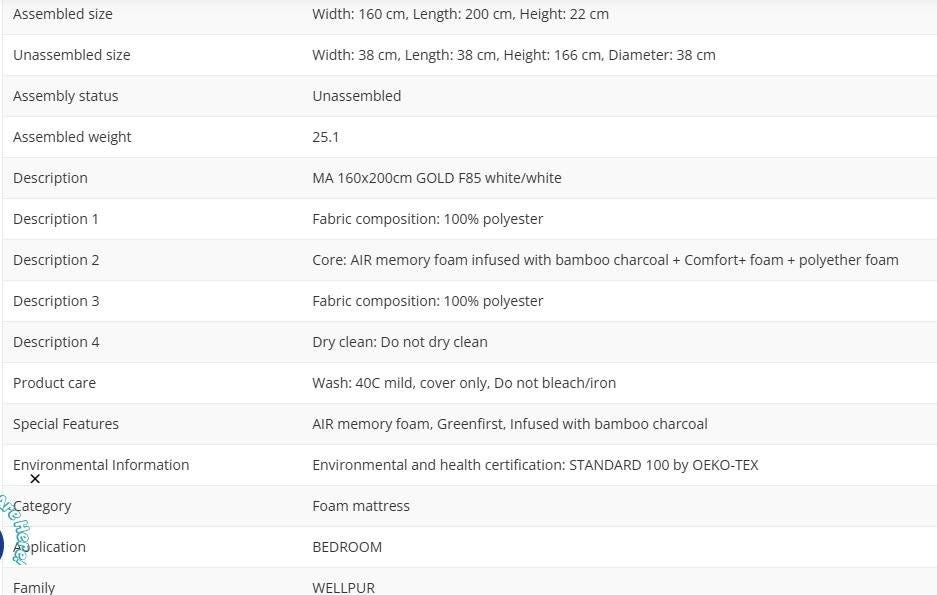Click the "Assembly status" label
Image resolution: width=937 pixels, height=595 pixels.
[65, 96]
